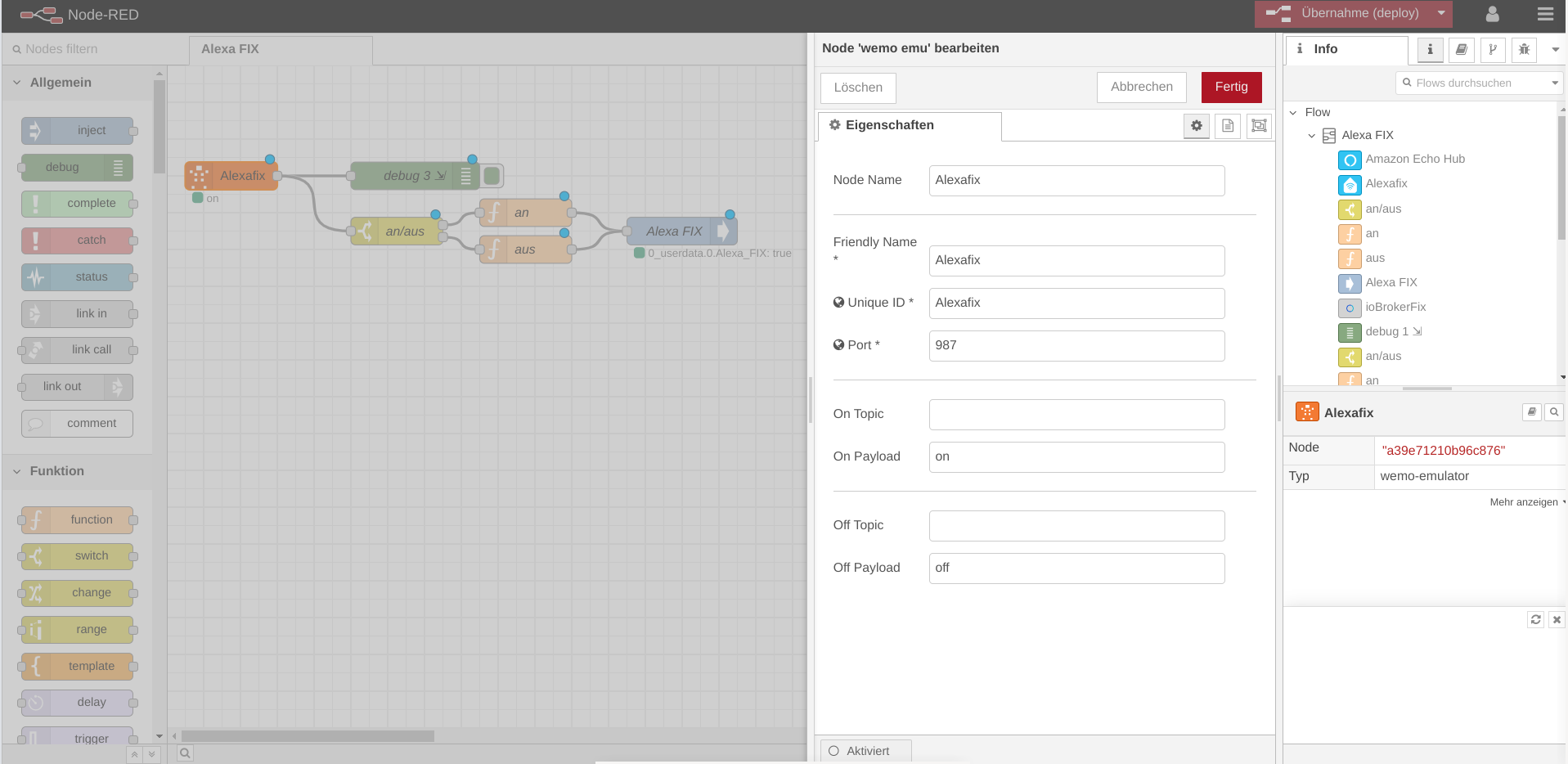Find Alexafix node in workspace icon
The image size is (1568, 764).
click(x=1553, y=412)
